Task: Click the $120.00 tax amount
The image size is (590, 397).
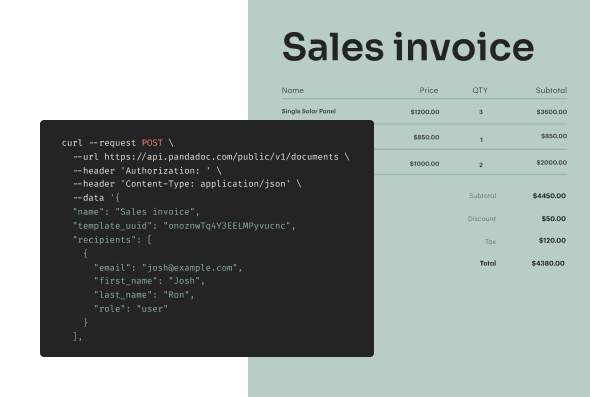Action: click(552, 240)
